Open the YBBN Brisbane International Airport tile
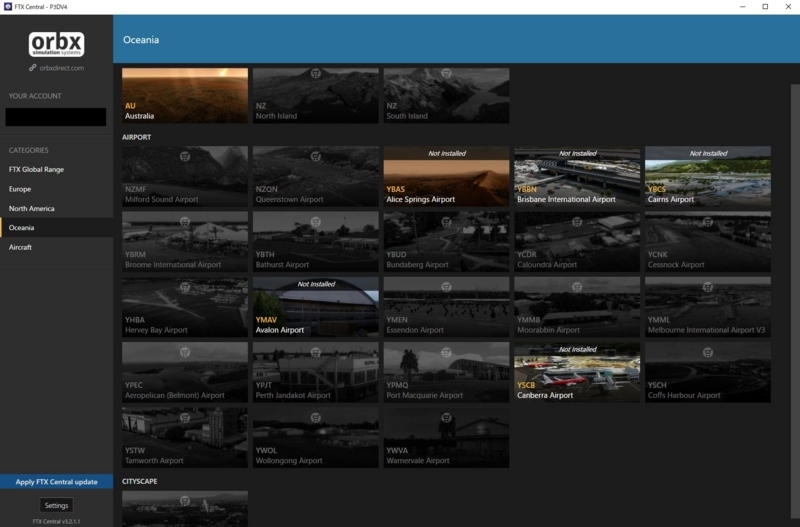This screenshot has height=527, width=800. (577, 177)
